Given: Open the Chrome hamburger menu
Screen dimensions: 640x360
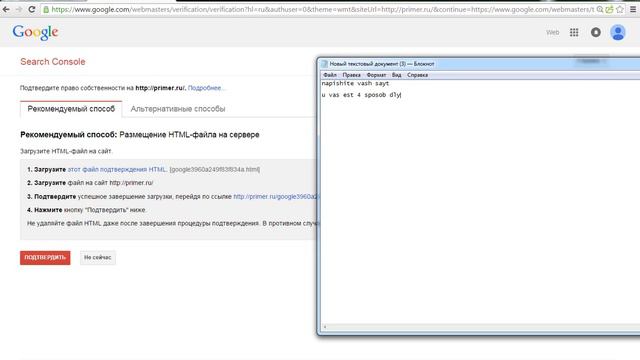Looking at the screenshot, I should pyautogui.click(x=633, y=9).
